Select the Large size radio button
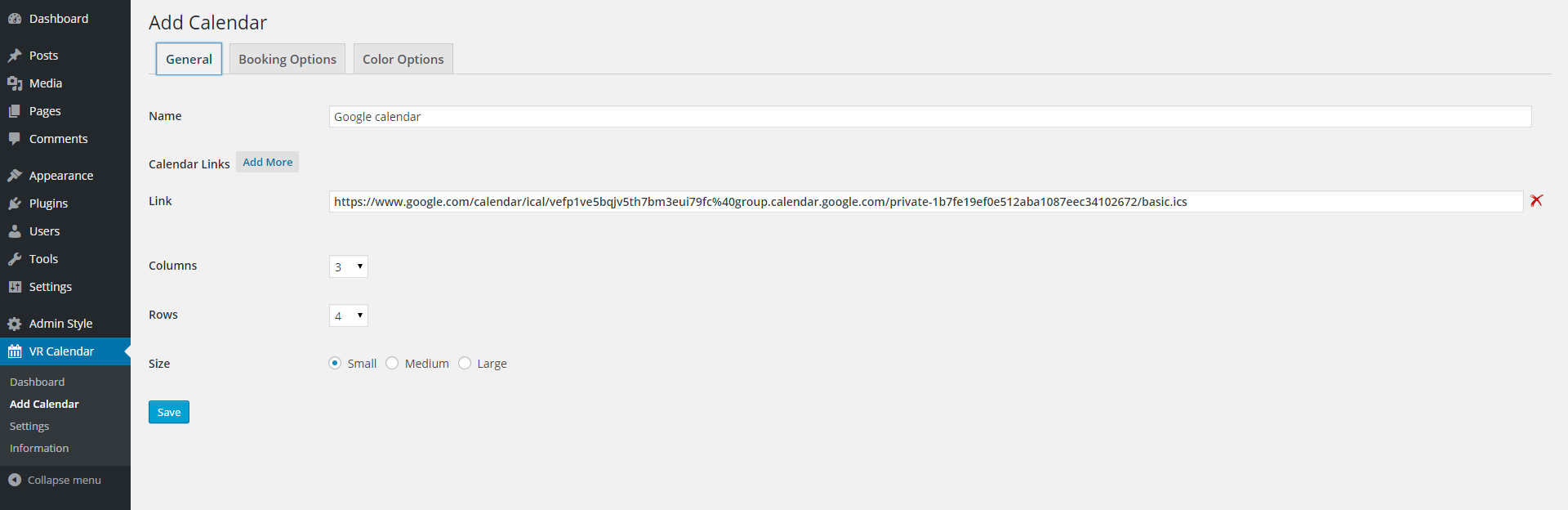The height and width of the screenshot is (510, 1568). point(465,363)
